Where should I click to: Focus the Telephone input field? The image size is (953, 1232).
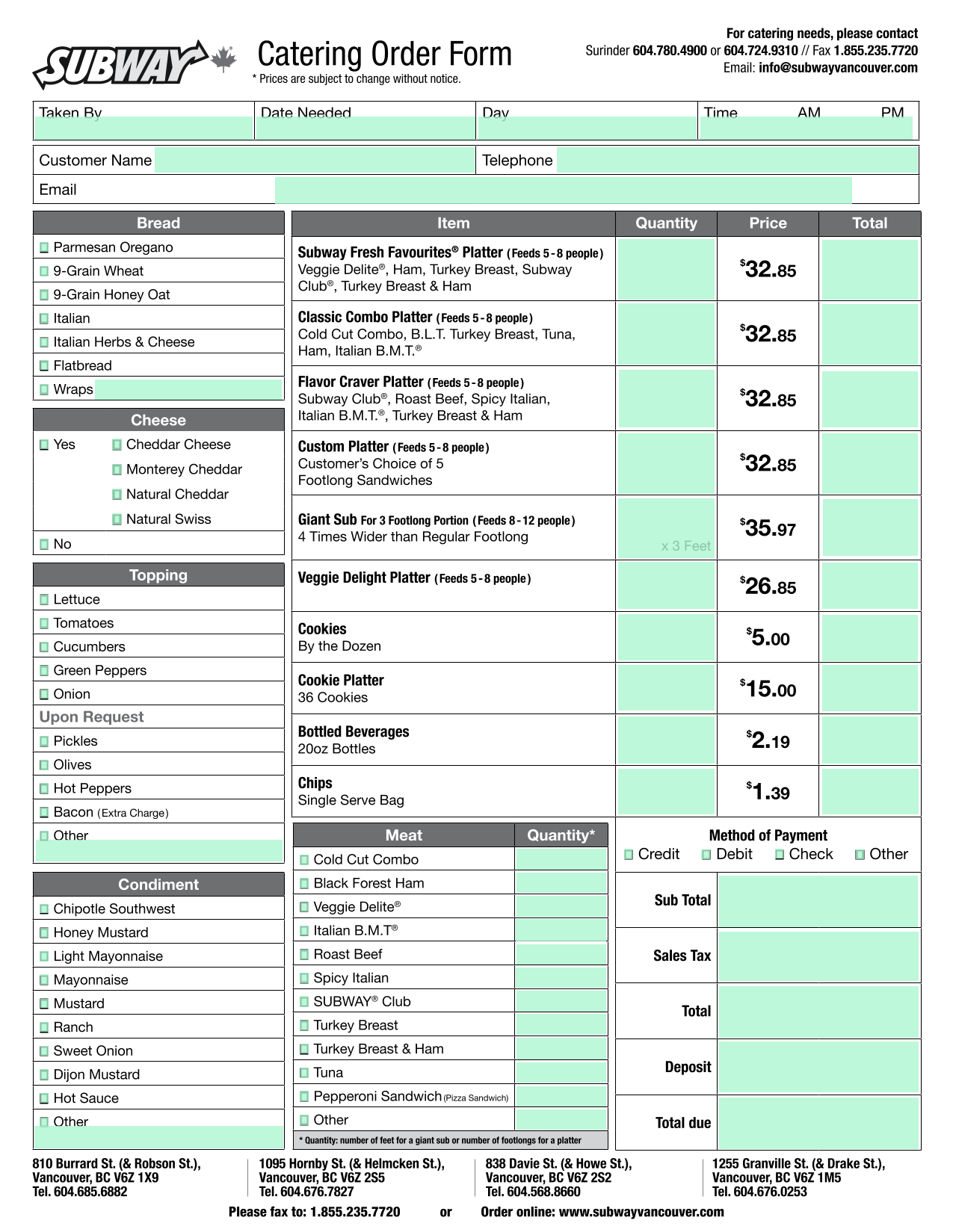click(737, 161)
